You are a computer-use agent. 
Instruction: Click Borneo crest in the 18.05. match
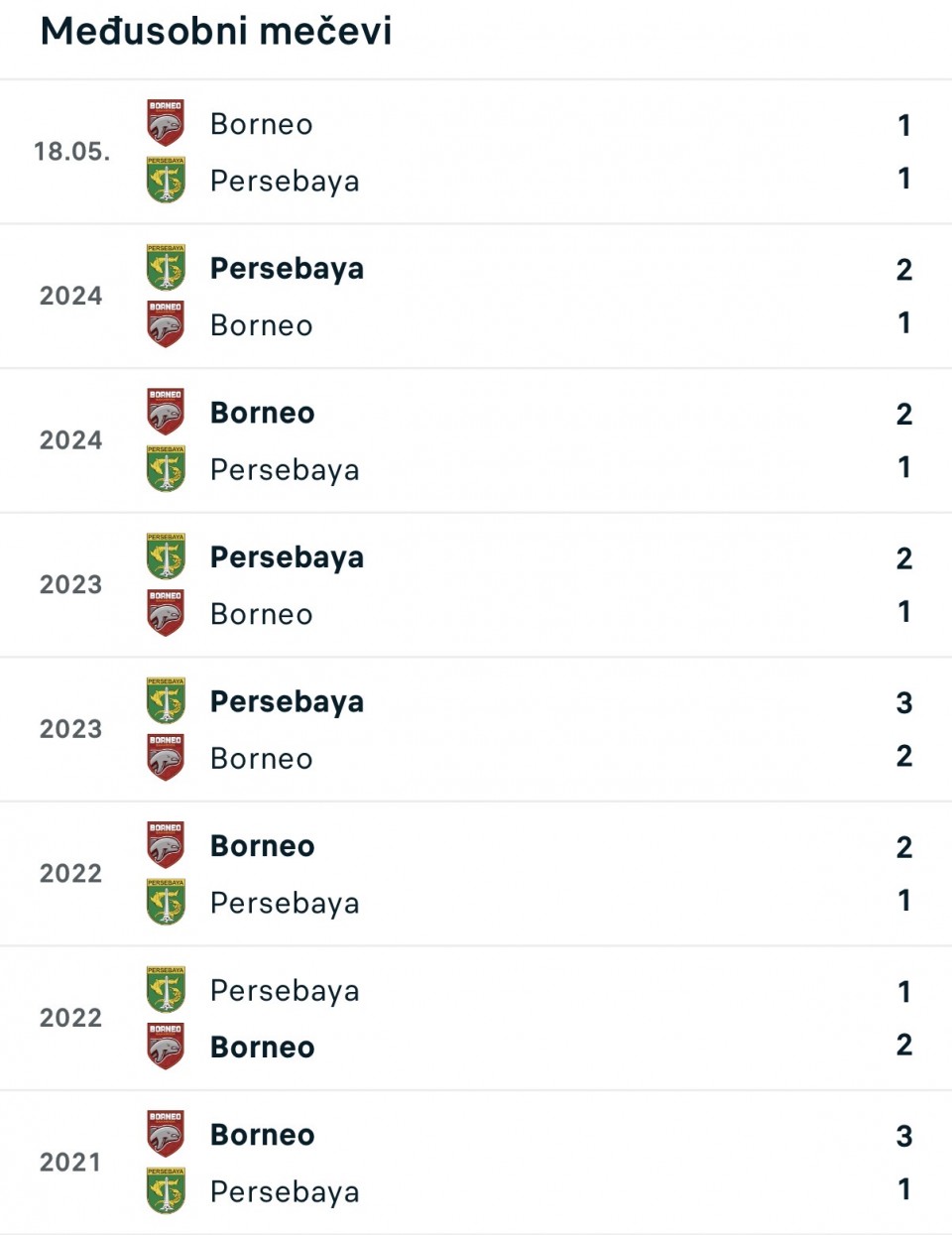pyautogui.click(x=166, y=123)
